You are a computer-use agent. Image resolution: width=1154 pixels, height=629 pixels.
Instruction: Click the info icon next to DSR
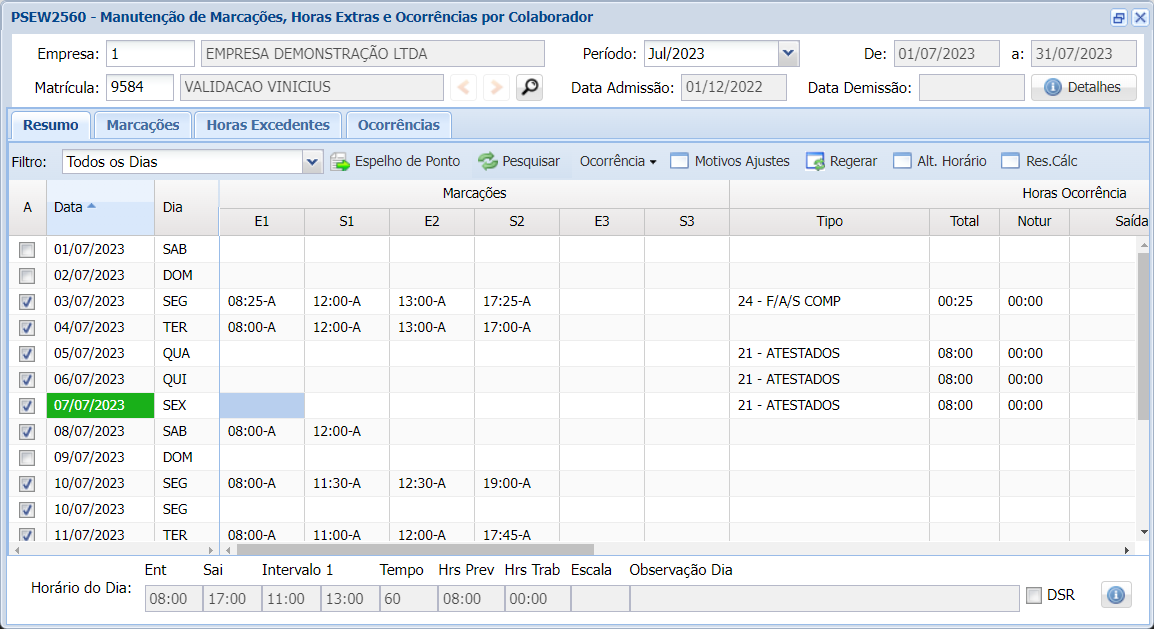1116,595
